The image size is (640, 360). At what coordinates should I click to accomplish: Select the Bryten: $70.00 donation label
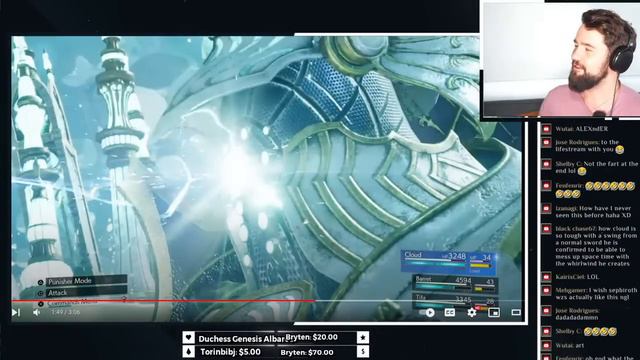[307, 352]
